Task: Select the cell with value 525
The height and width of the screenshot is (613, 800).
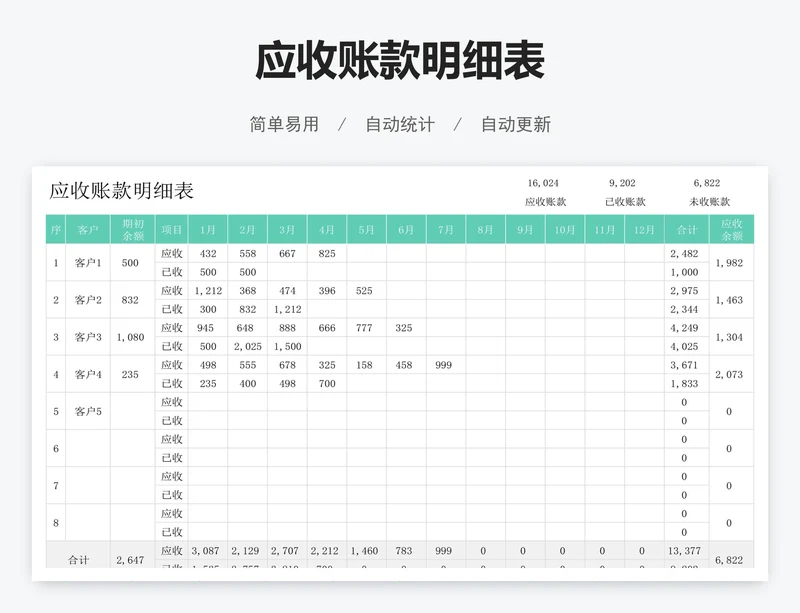Action: click(x=366, y=291)
